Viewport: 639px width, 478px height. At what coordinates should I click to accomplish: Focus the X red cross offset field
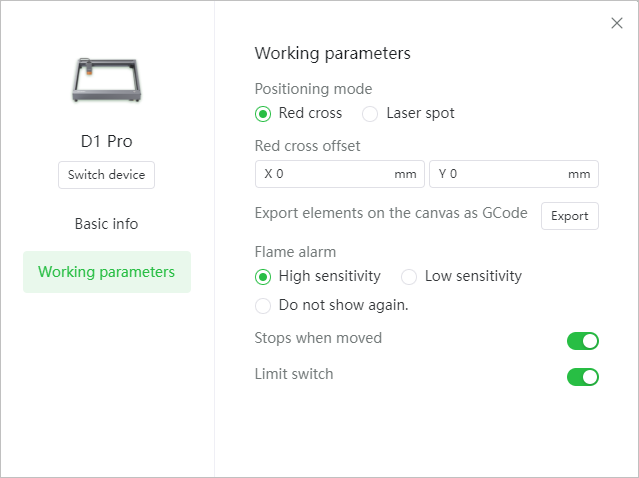339,174
